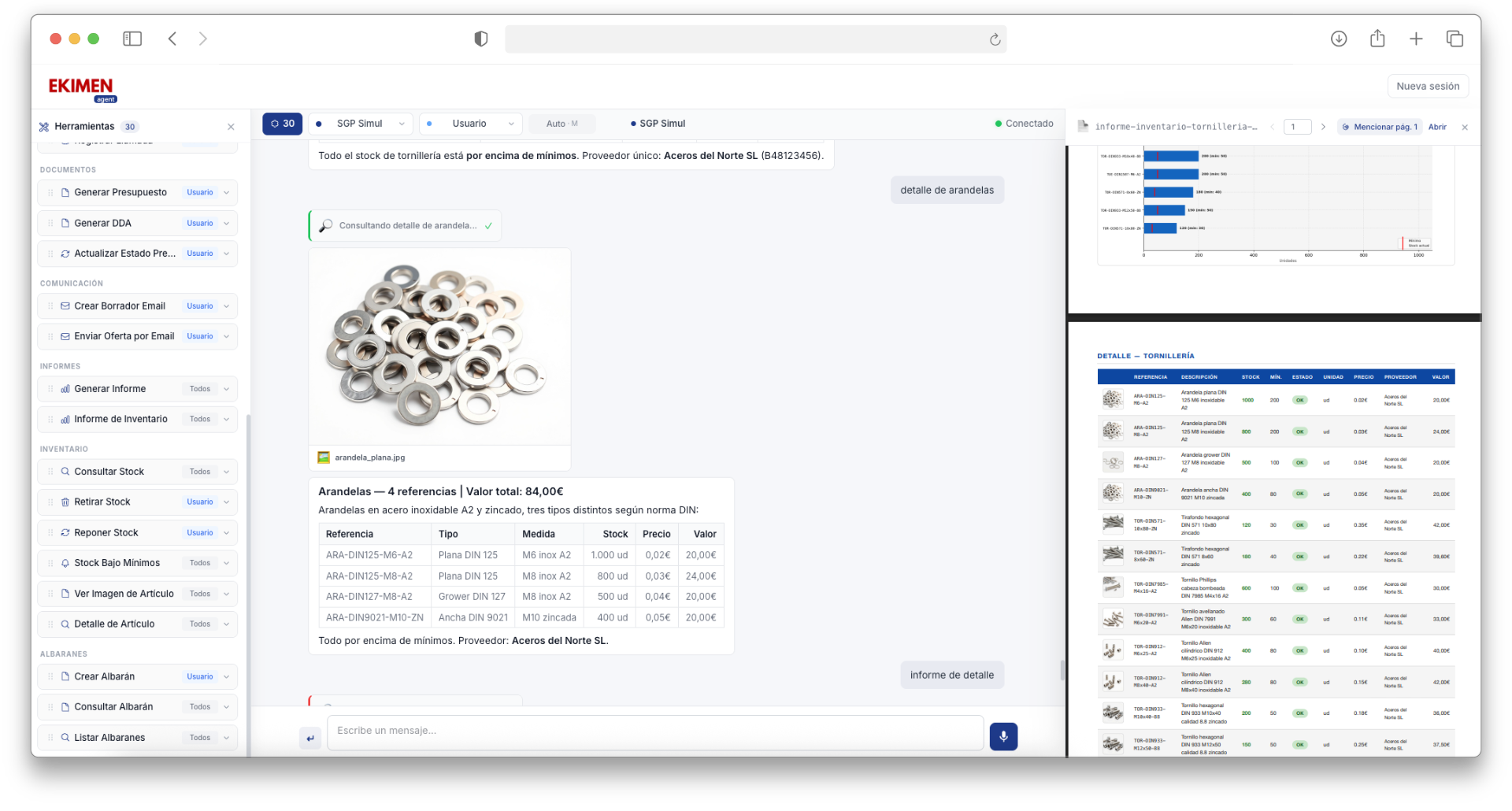This screenshot has height=811, width=1512.
Task: Select Consultar Stock tool in sidebar
Action: point(109,472)
